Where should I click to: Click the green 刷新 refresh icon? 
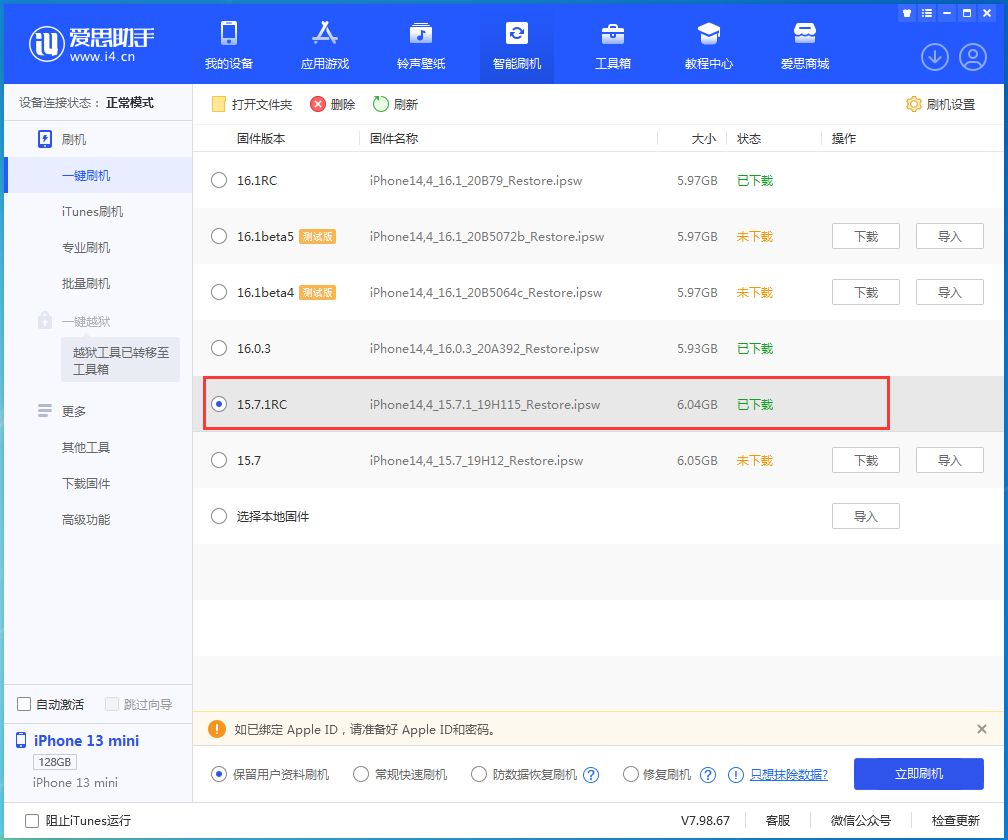tap(381, 104)
